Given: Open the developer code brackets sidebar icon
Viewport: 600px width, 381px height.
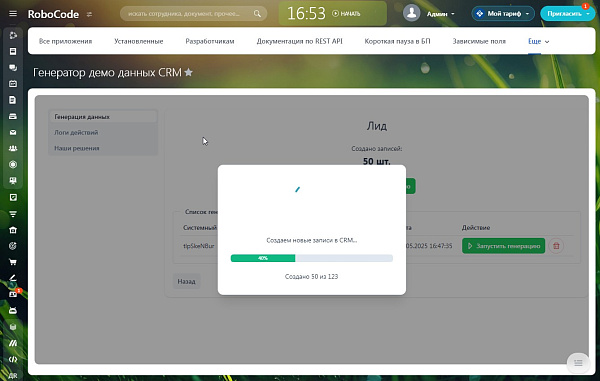Looking at the screenshot, I should 13,359.
